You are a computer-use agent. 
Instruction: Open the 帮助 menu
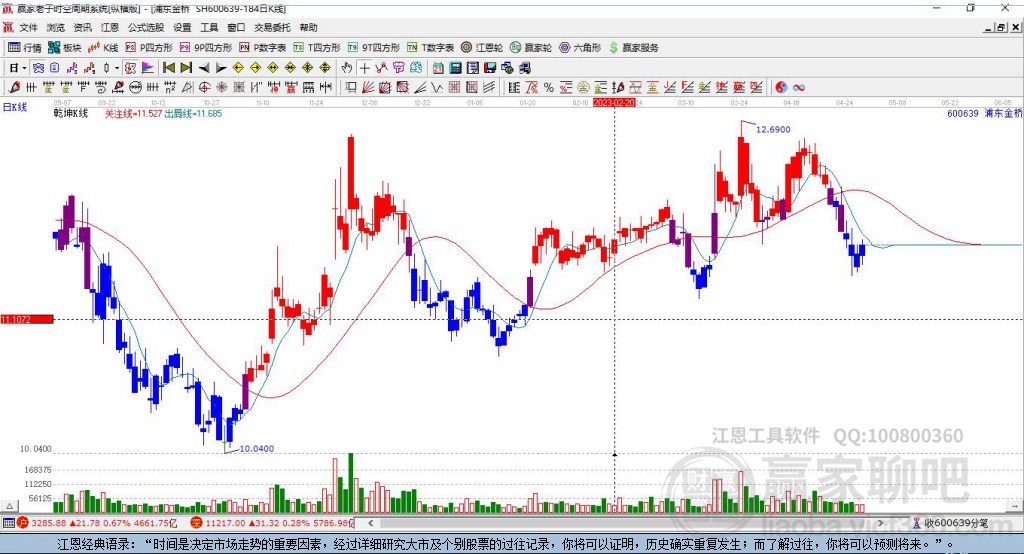(308, 27)
